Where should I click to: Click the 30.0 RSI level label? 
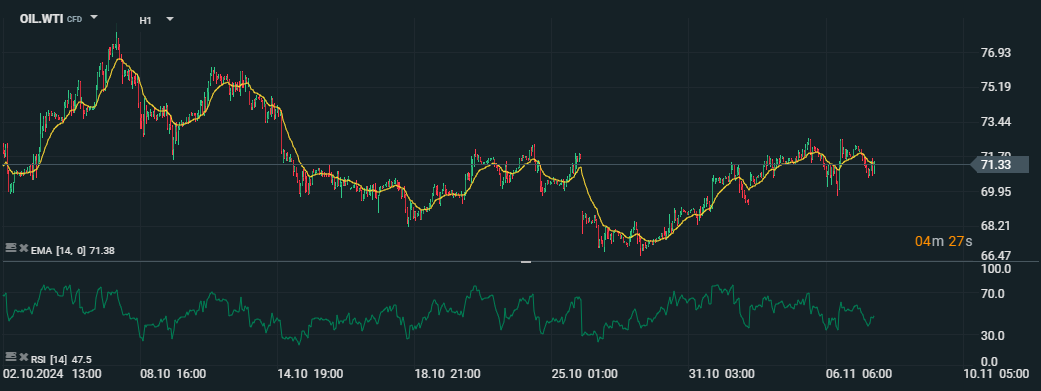point(998,336)
